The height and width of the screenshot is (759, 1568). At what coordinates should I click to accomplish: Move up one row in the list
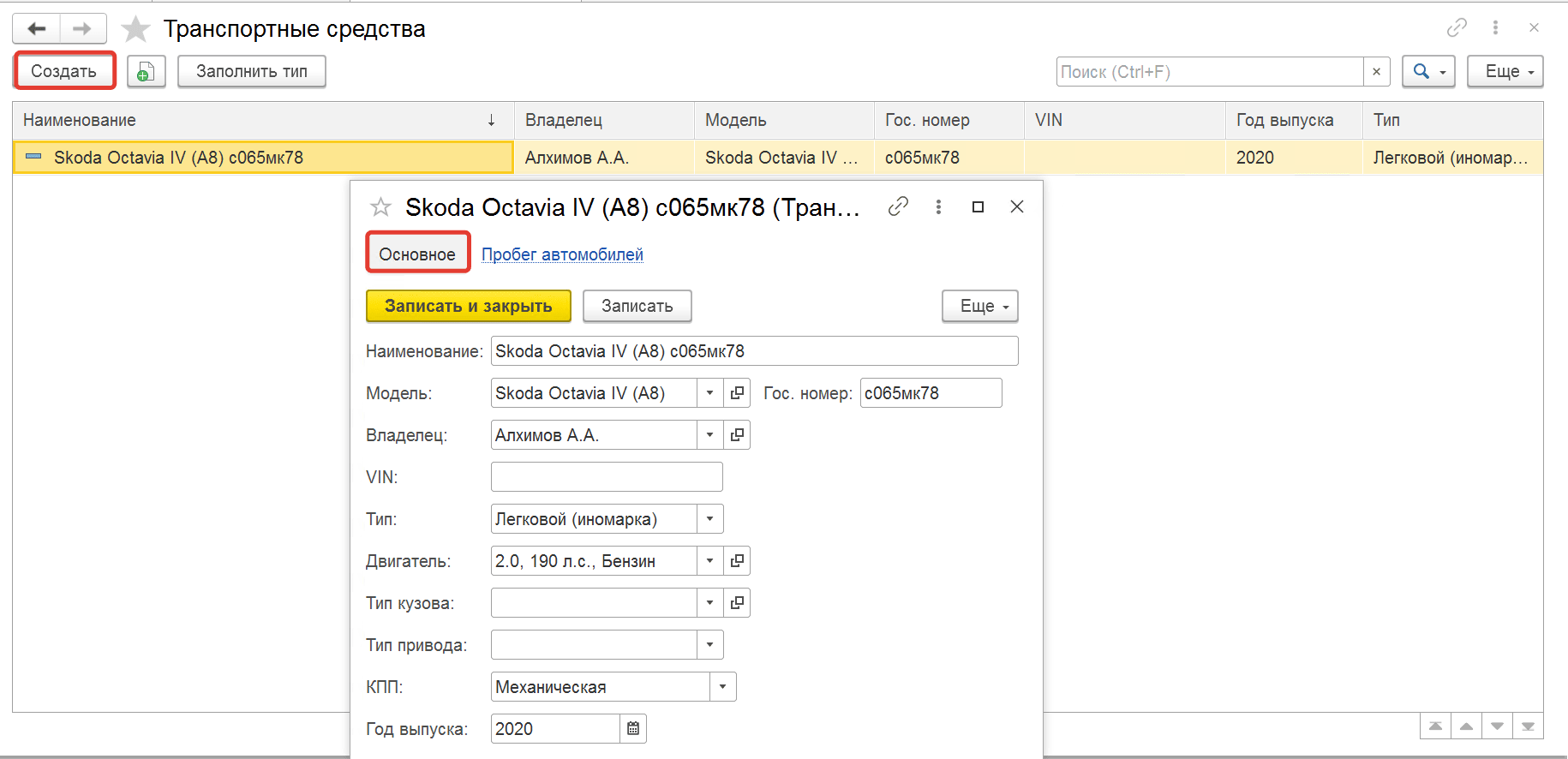click(x=1466, y=726)
